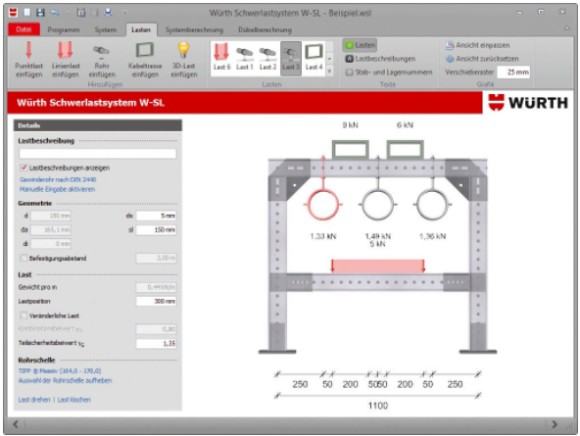The width and height of the screenshot is (580, 436).
Task: Expand loads gallery with the bottom arrow
Action: pyautogui.click(x=329, y=71)
